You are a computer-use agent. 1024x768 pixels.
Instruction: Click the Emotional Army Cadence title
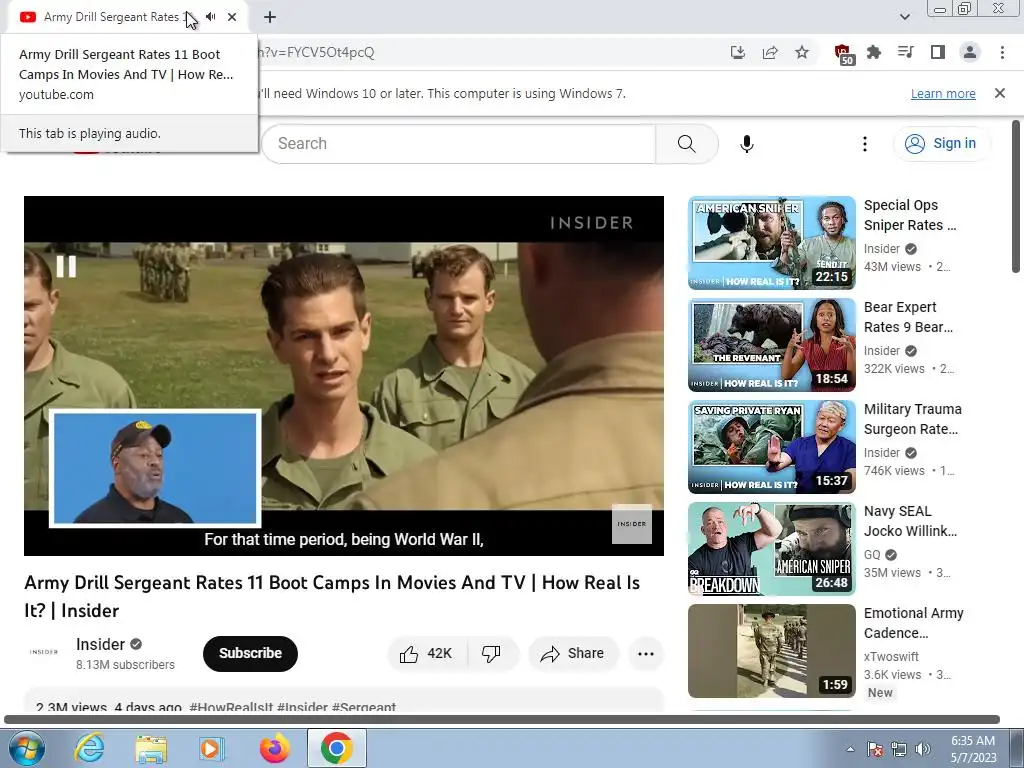pos(914,623)
